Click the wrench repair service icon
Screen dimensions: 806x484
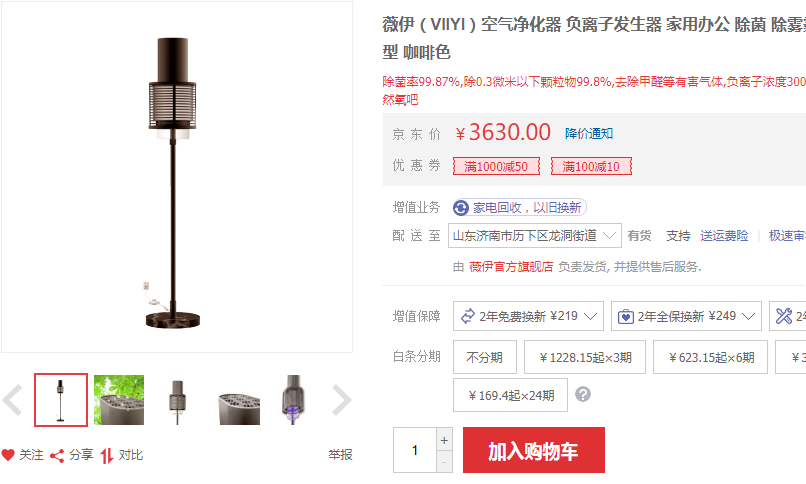(784, 316)
